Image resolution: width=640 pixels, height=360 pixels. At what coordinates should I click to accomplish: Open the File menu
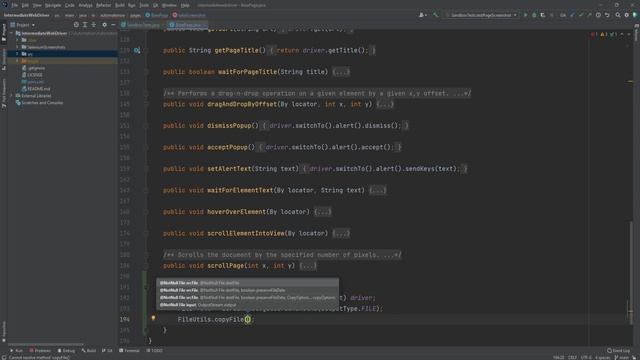15,5
